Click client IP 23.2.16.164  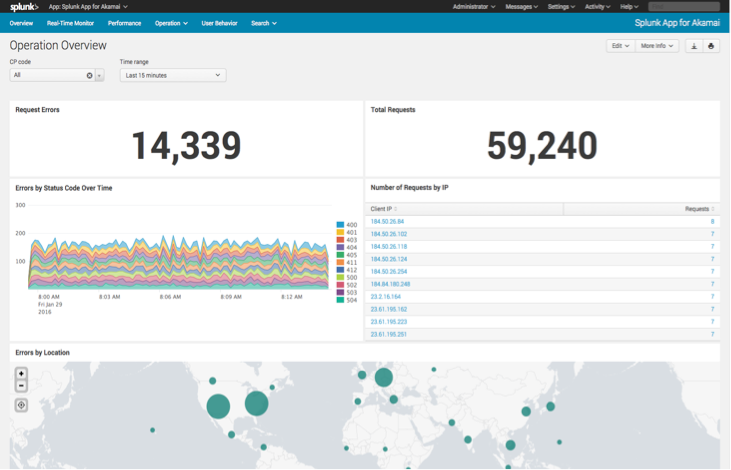(386, 297)
